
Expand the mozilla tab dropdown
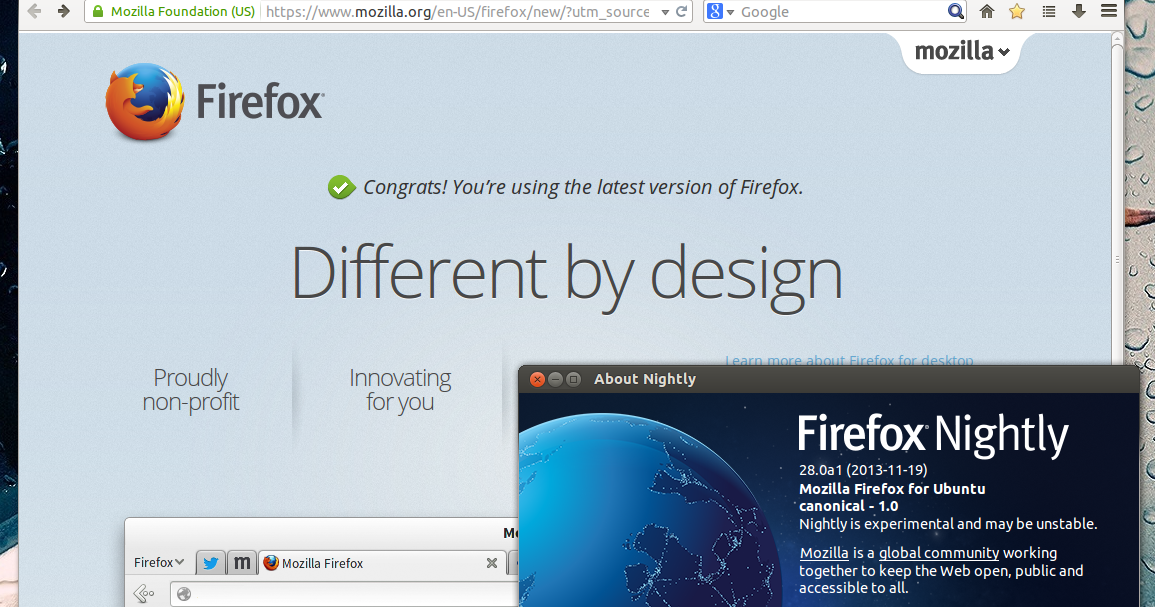point(961,52)
